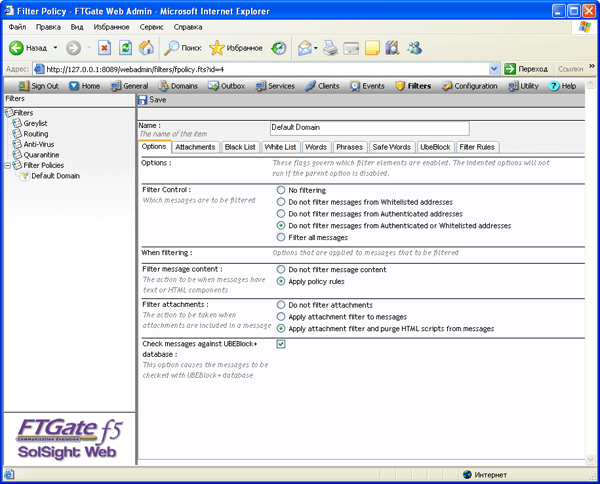Open the Mail icon dropdown arrow
The width and height of the screenshot is (600, 484).
point(316,48)
